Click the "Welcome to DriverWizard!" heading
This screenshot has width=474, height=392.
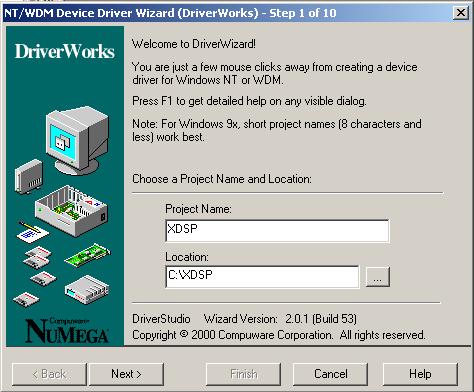pyautogui.click(x=194, y=44)
